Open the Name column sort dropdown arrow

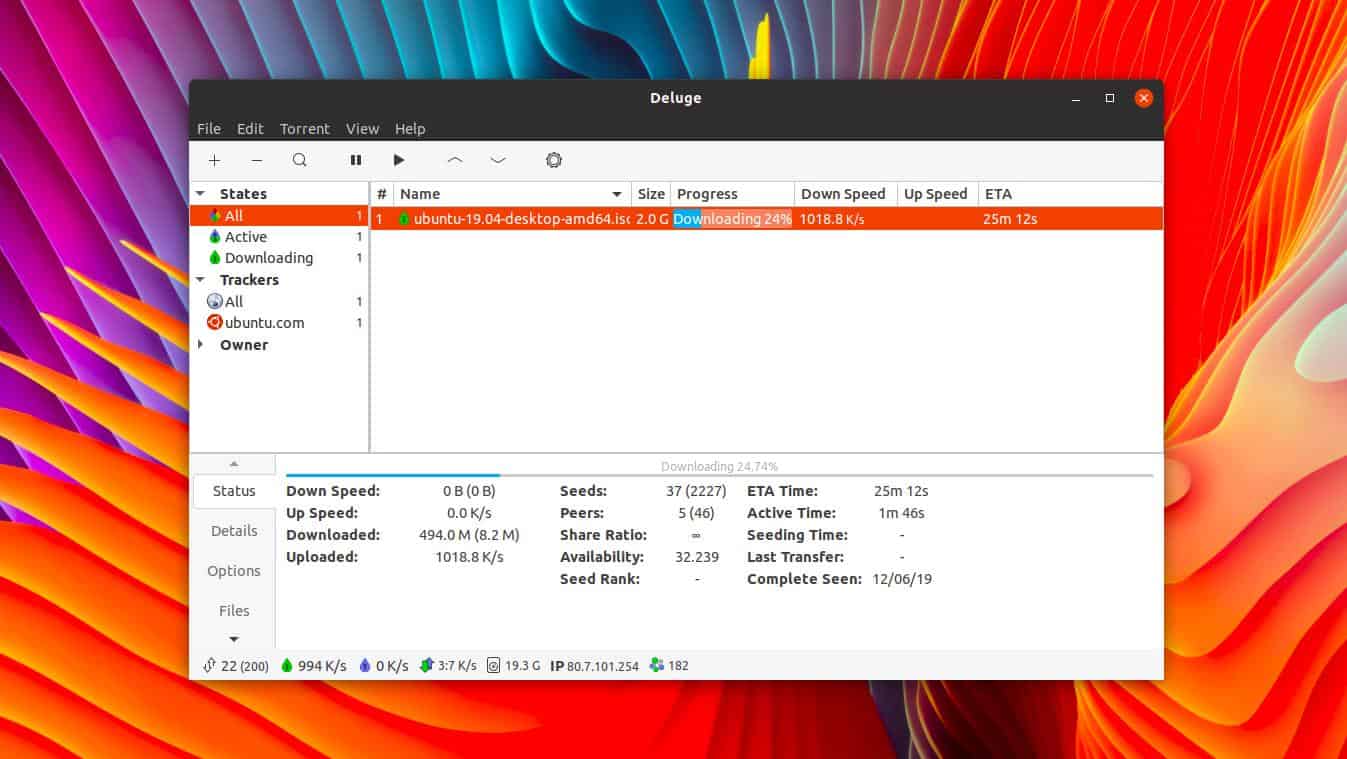(x=617, y=194)
